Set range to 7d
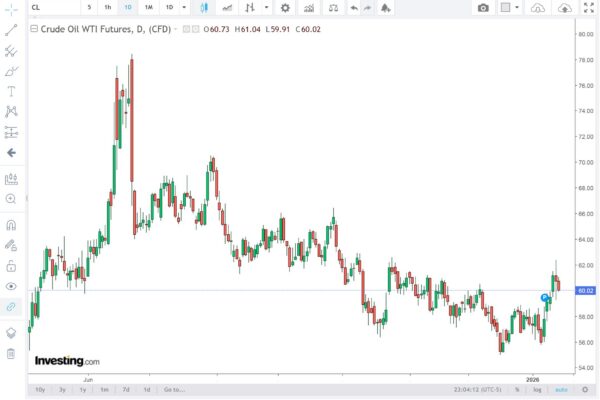This screenshot has height=400, width=600. (126, 390)
